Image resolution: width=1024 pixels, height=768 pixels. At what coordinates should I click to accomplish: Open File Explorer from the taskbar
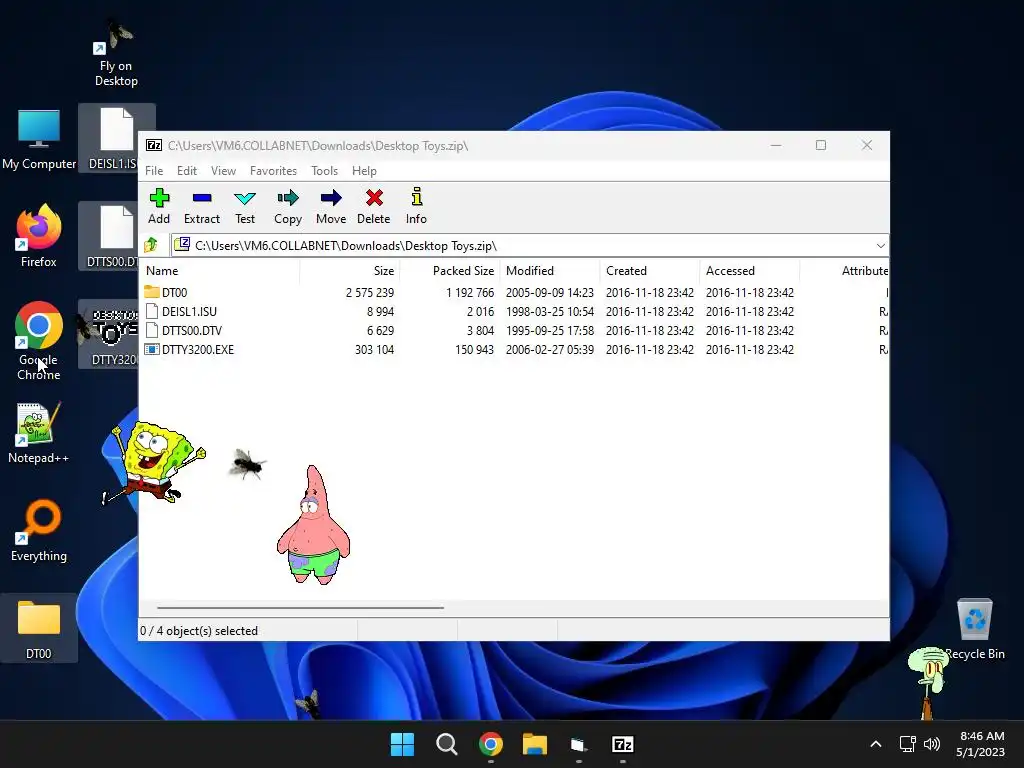pos(535,744)
